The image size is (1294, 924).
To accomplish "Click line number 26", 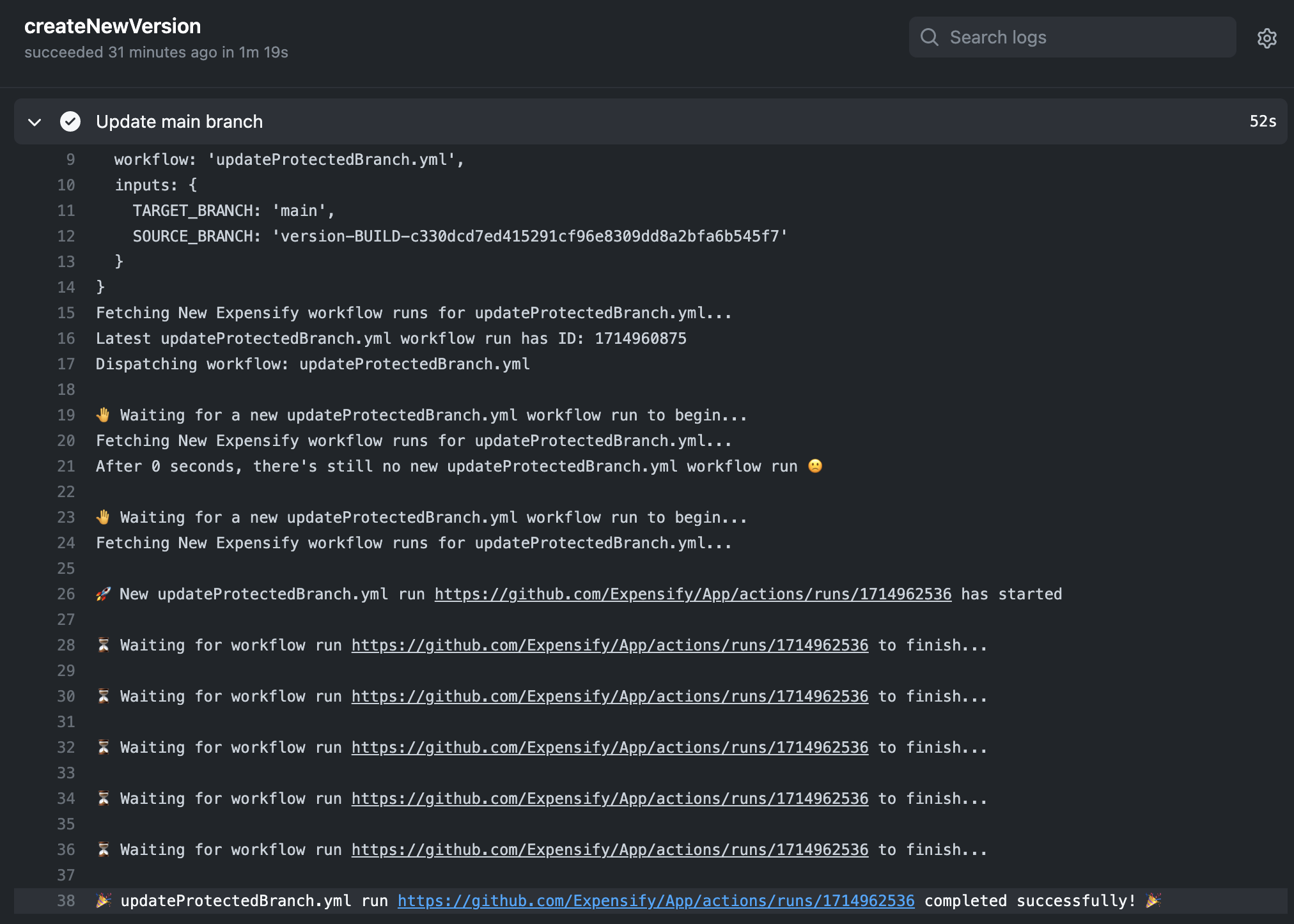I will click(x=66, y=594).
